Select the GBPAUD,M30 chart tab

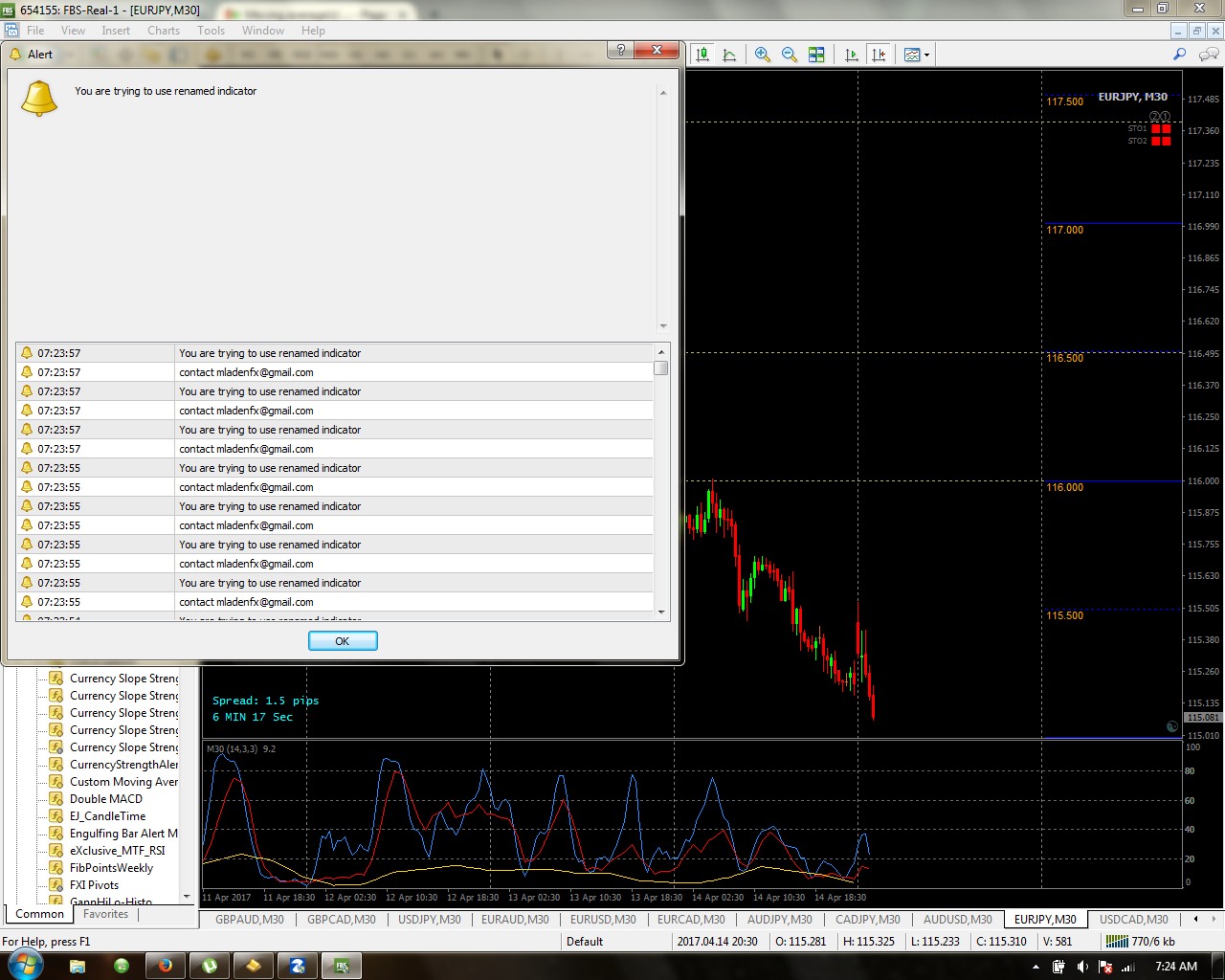(x=250, y=920)
